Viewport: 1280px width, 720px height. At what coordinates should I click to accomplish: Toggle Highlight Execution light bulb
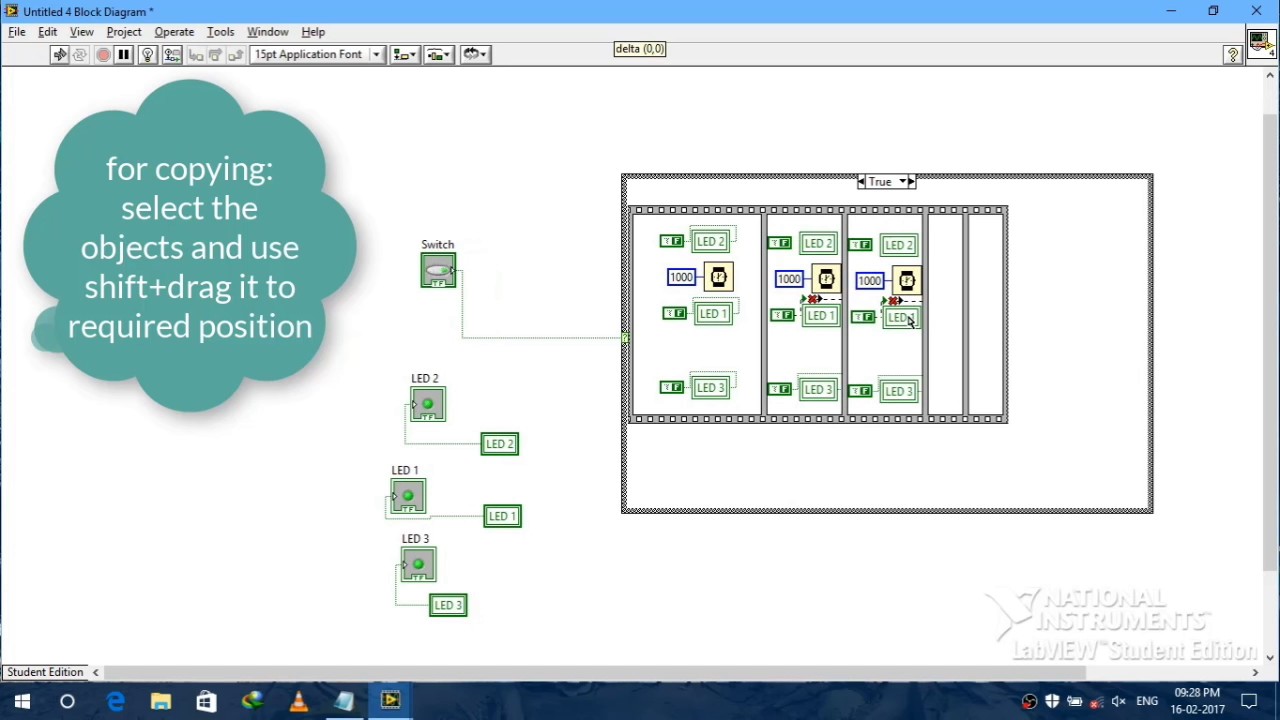point(148,55)
